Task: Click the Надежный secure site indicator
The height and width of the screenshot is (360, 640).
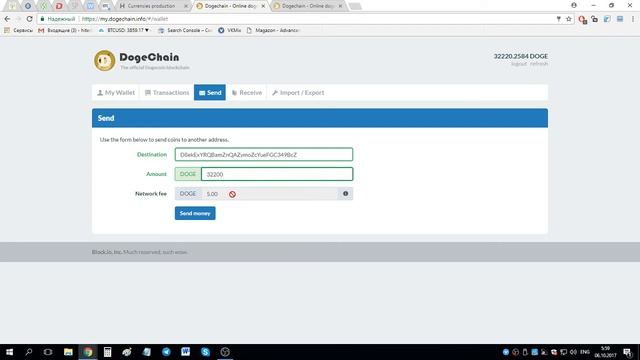Action: coord(58,19)
